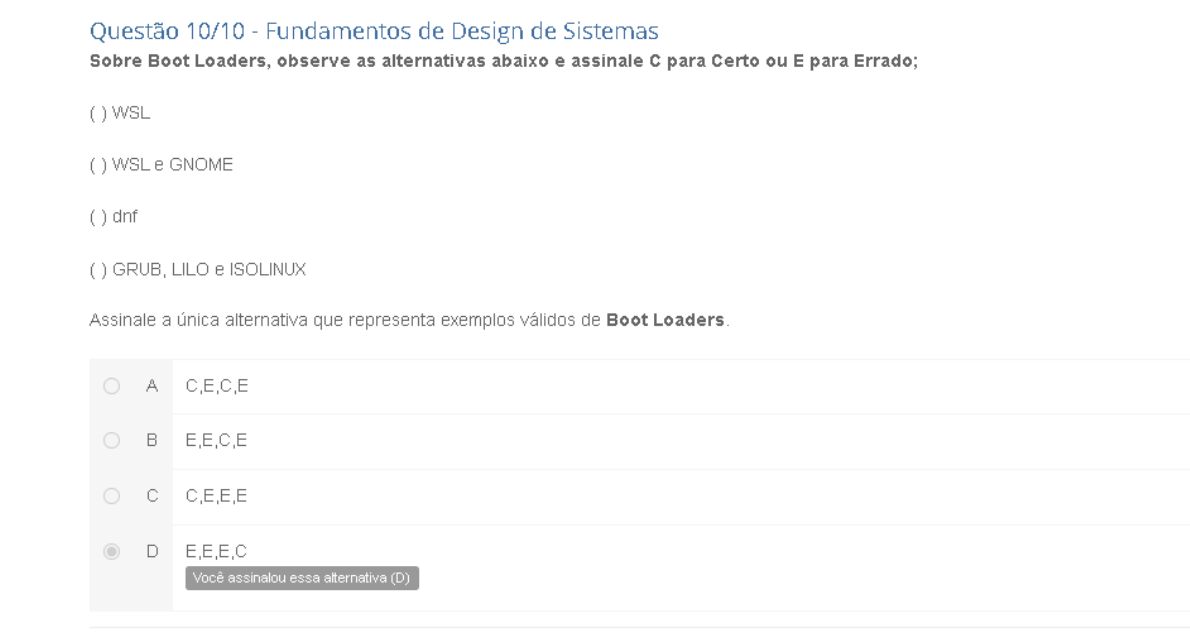The width and height of the screenshot is (1190, 632).
Task: Choose the answer text "C,E,E,E"
Action: pyautogui.click(x=217, y=496)
